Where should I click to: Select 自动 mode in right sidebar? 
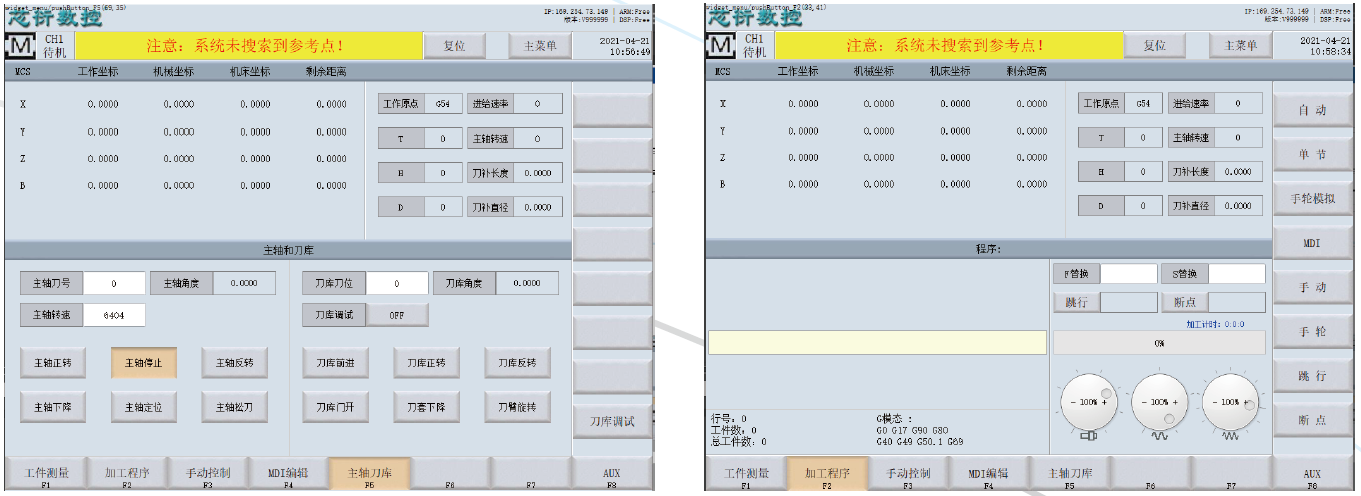pyautogui.click(x=1312, y=110)
